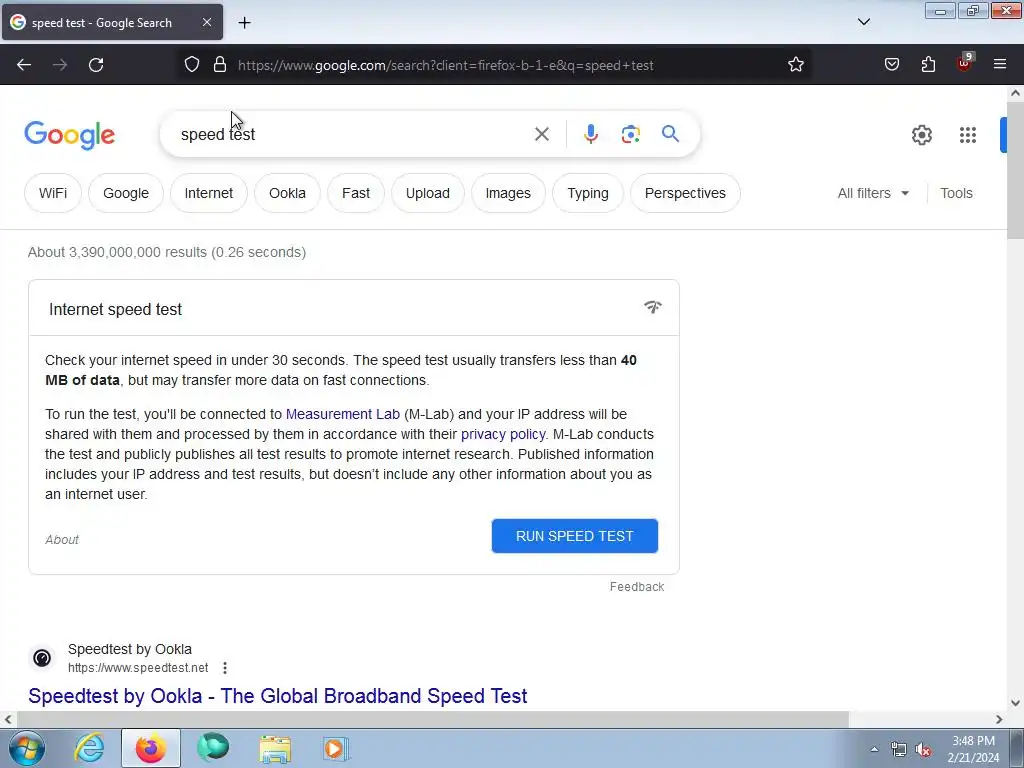The height and width of the screenshot is (768, 1024).
Task: Start search by voice microphone
Action: pyautogui.click(x=590, y=134)
